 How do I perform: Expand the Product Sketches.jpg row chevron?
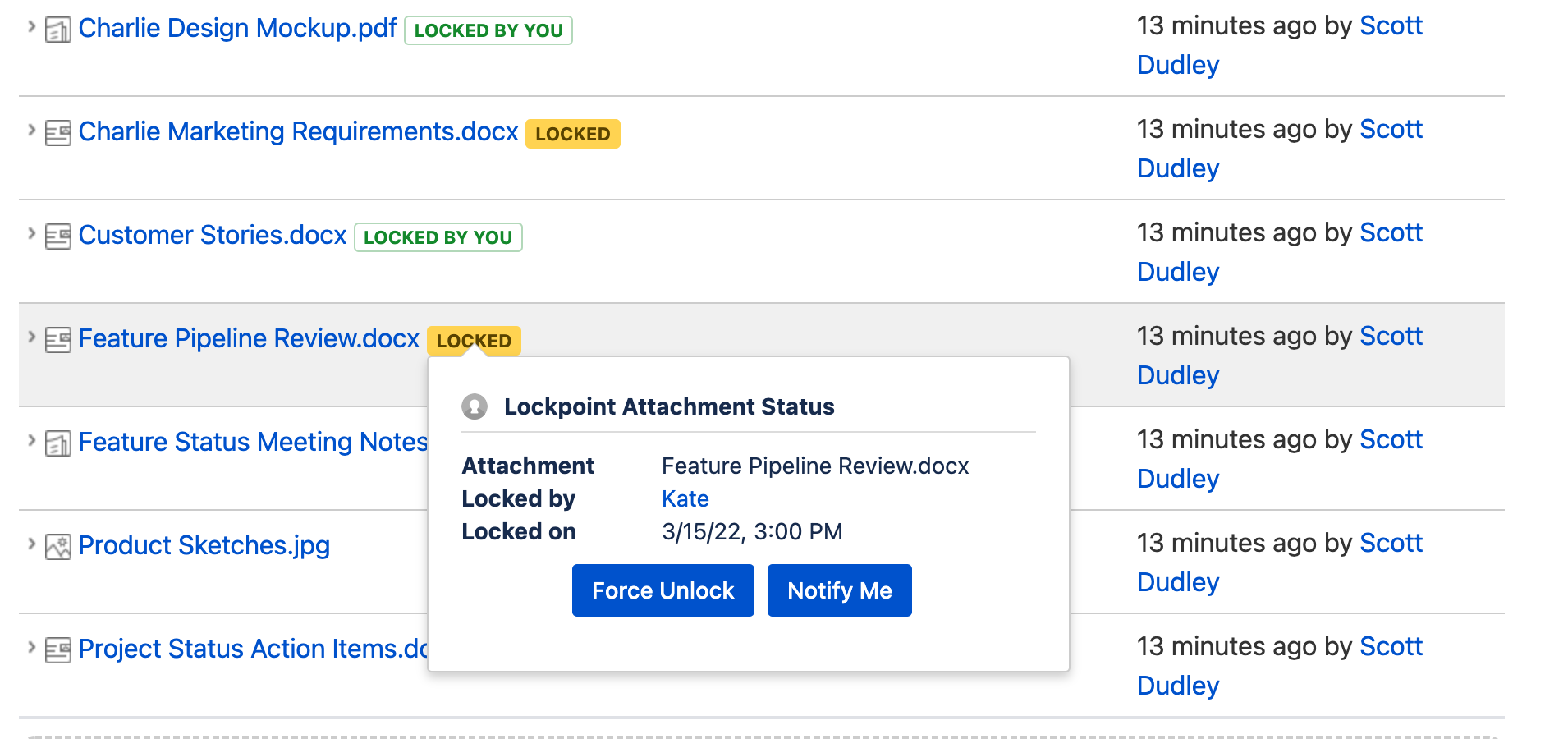(31, 544)
